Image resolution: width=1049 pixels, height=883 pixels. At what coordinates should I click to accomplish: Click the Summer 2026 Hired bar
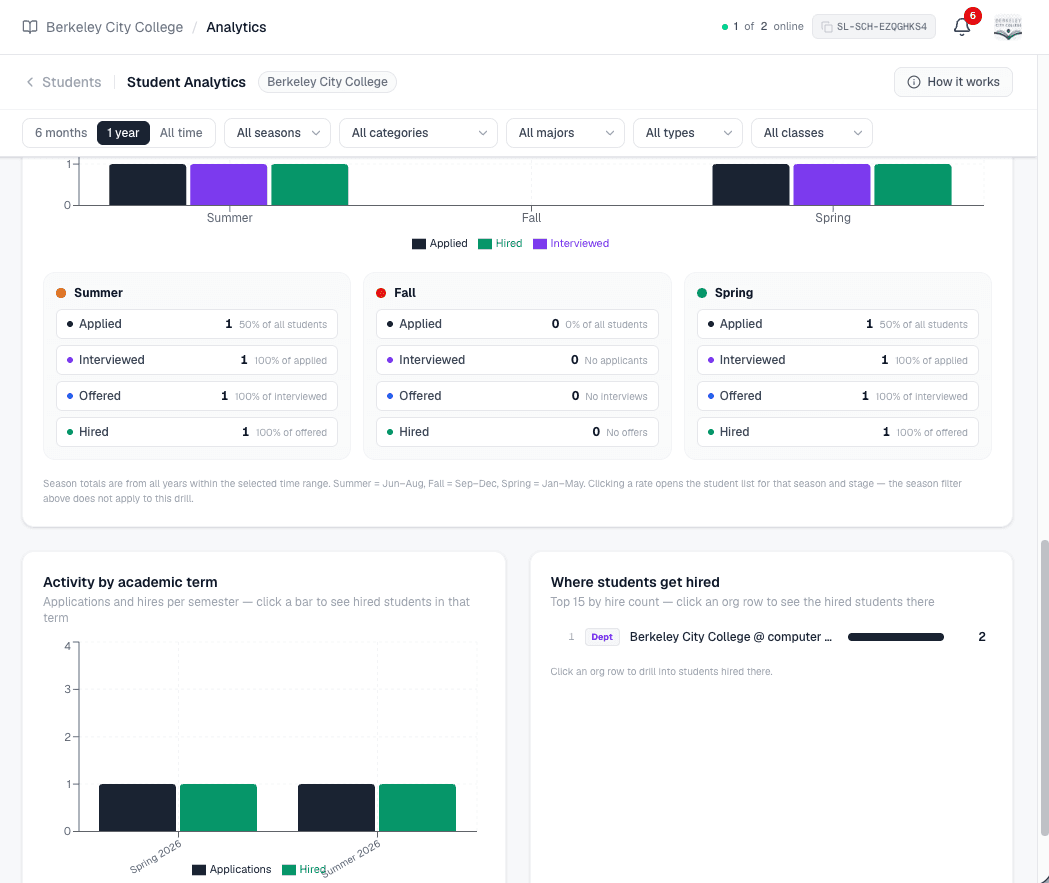click(417, 807)
